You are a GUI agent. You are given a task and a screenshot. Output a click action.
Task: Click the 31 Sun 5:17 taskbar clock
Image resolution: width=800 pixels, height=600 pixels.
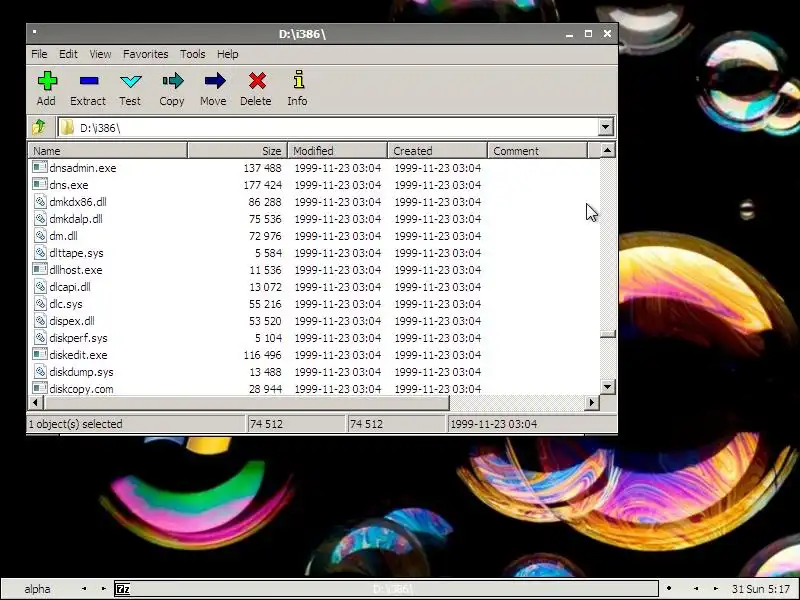tap(761, 589)
